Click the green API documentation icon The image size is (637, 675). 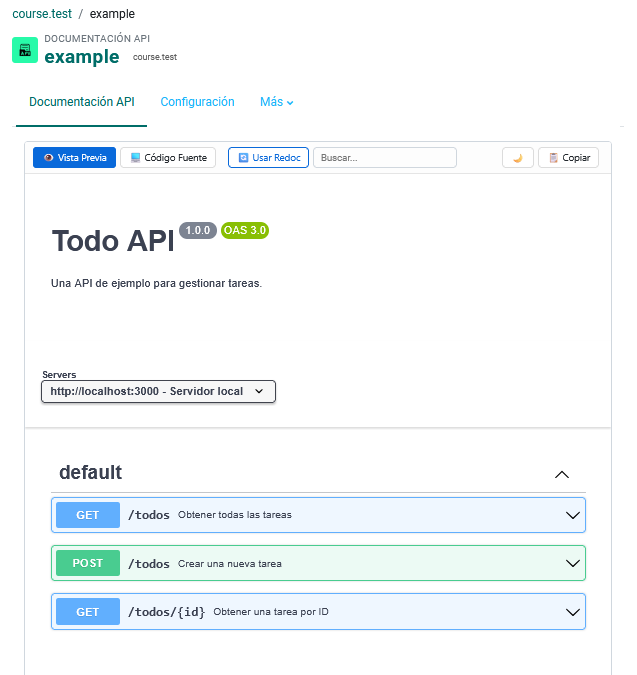click(25, 50)
